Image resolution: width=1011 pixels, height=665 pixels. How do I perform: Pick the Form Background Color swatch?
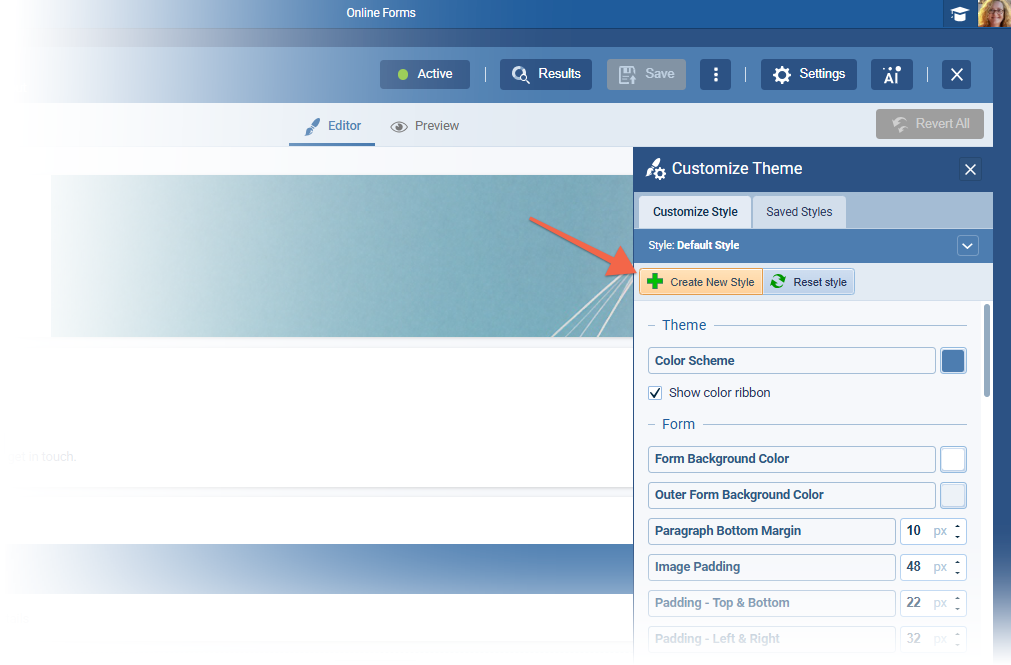click(953, 459)
